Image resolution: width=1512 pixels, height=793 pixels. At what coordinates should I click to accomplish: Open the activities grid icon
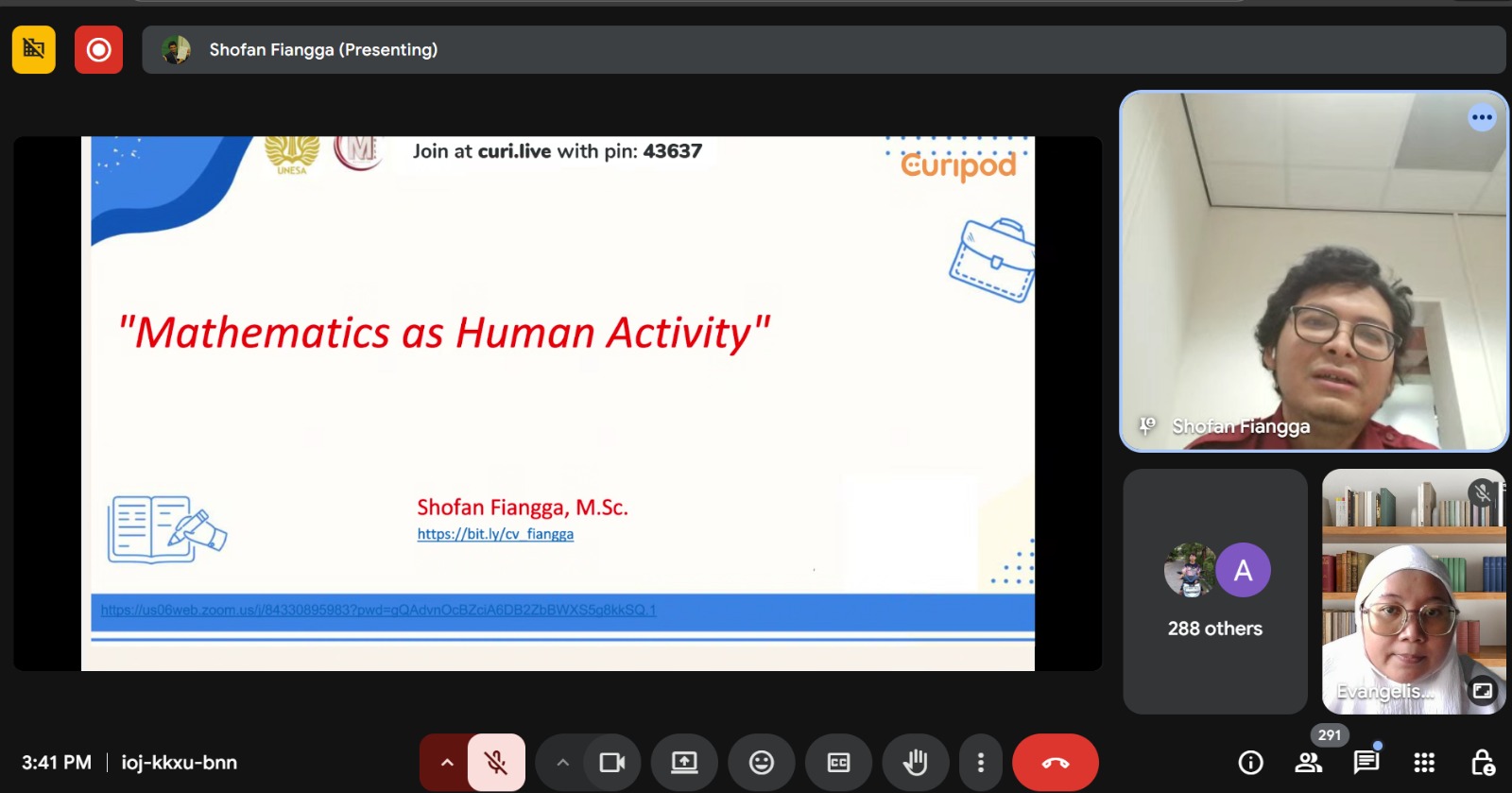pos(1424,762)
